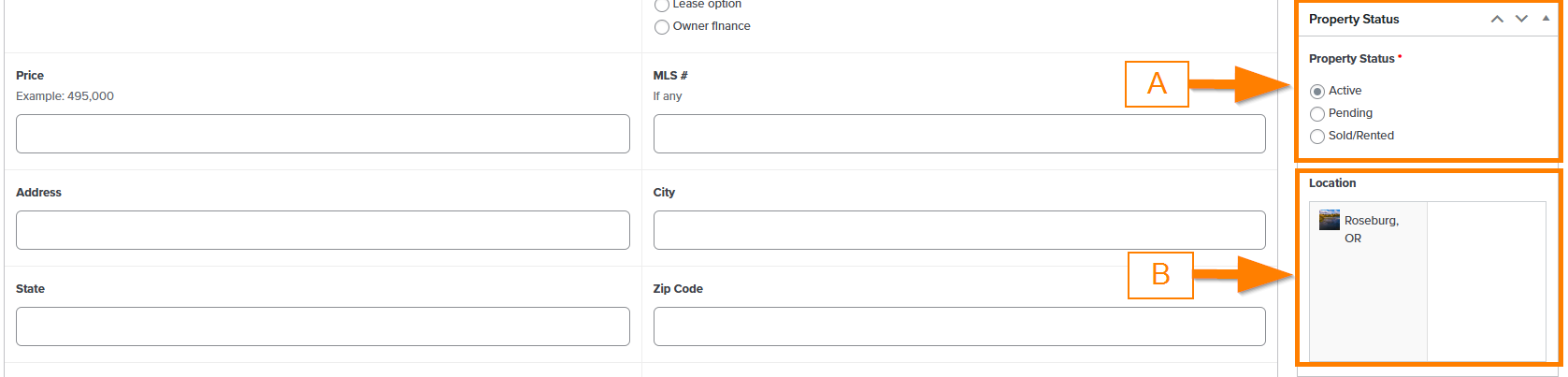1568x377 pixels.
Task: Click into the Price input field
Action: click(x=323, y=134)
